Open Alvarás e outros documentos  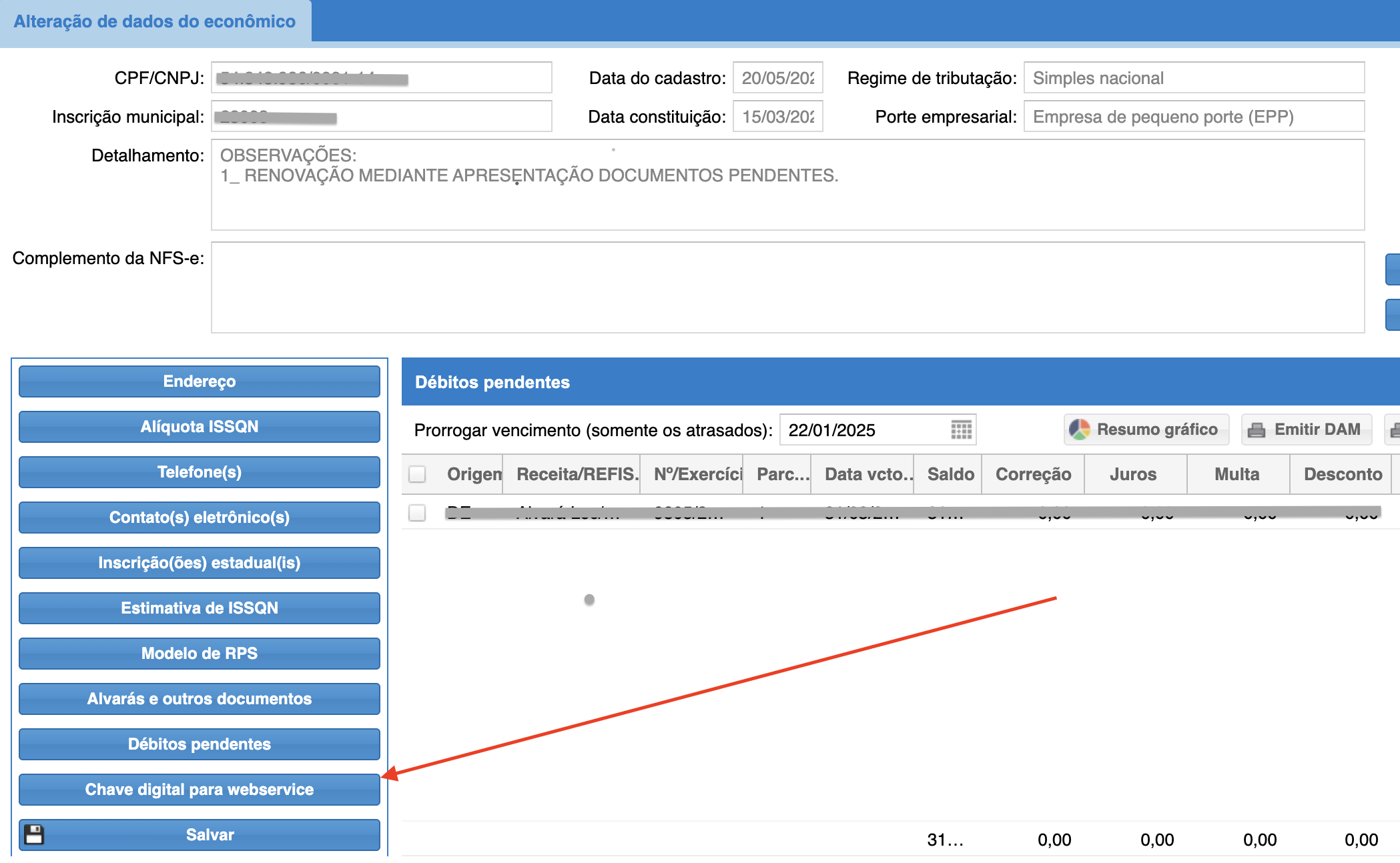pos(199,699)
